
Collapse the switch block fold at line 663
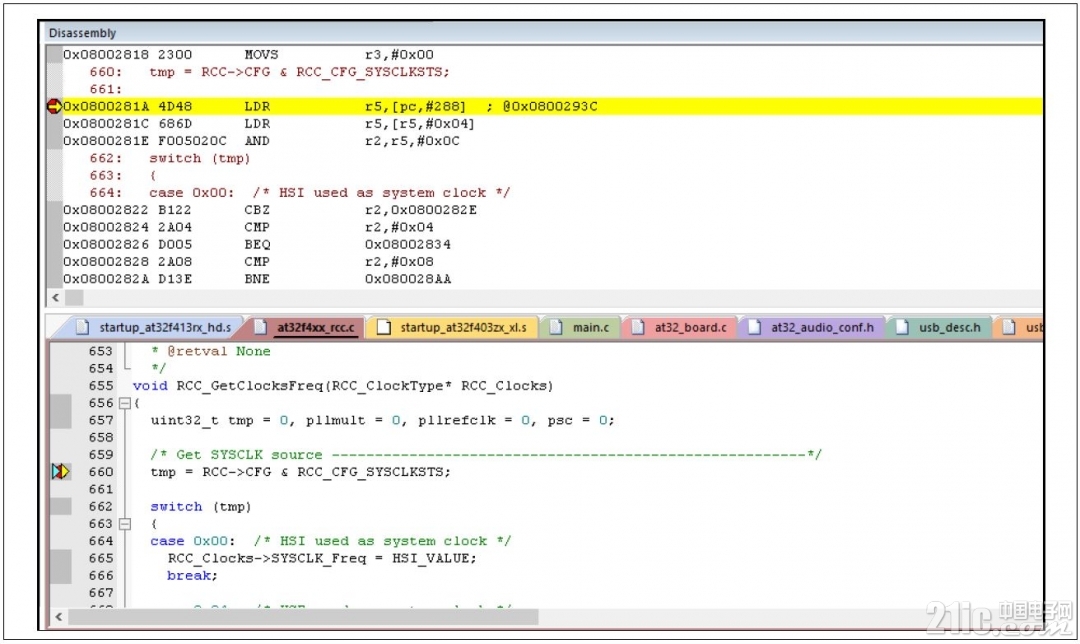click(x=125, y=524)
